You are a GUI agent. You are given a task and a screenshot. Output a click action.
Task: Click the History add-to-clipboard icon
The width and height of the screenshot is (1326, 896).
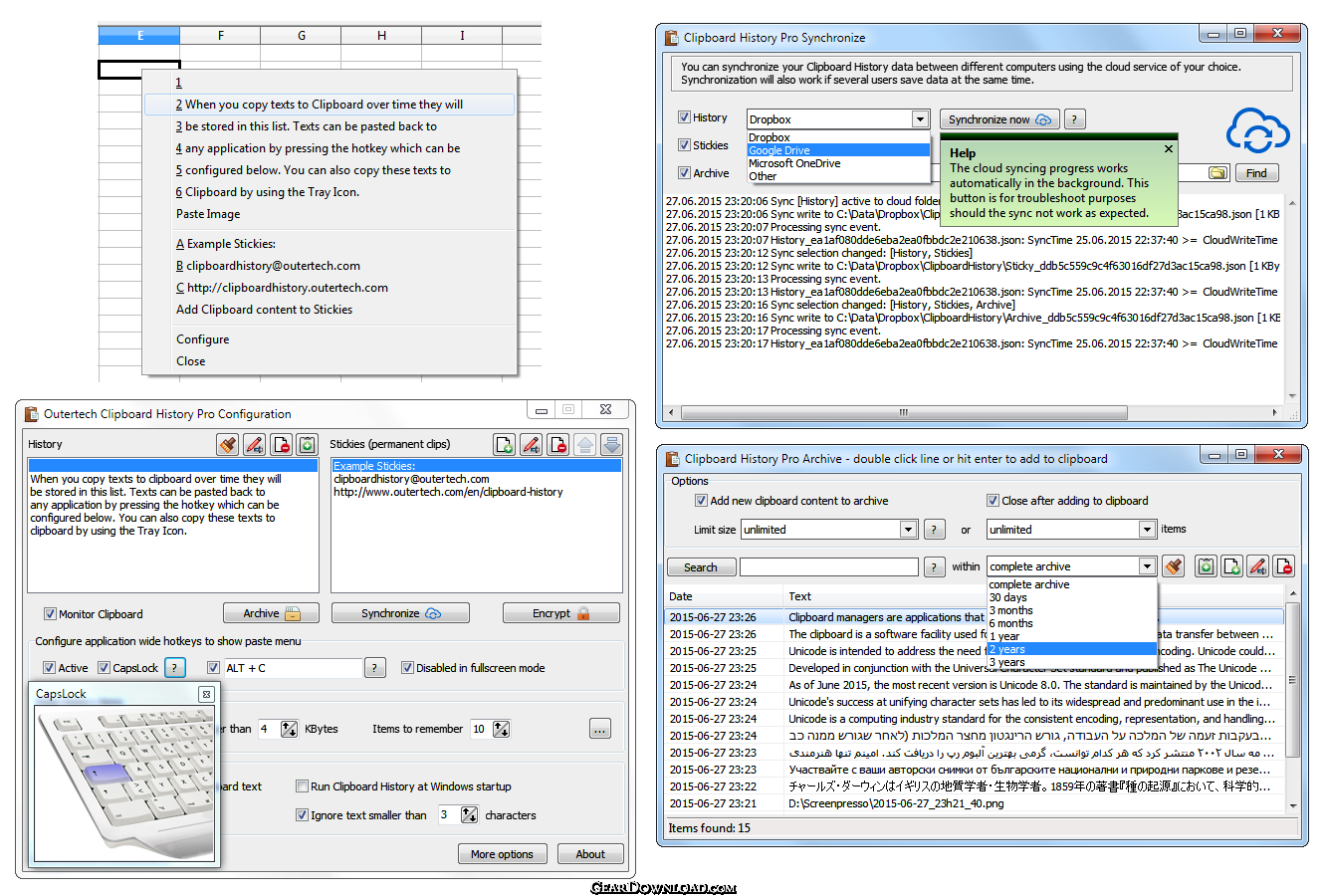coord(308,444)
